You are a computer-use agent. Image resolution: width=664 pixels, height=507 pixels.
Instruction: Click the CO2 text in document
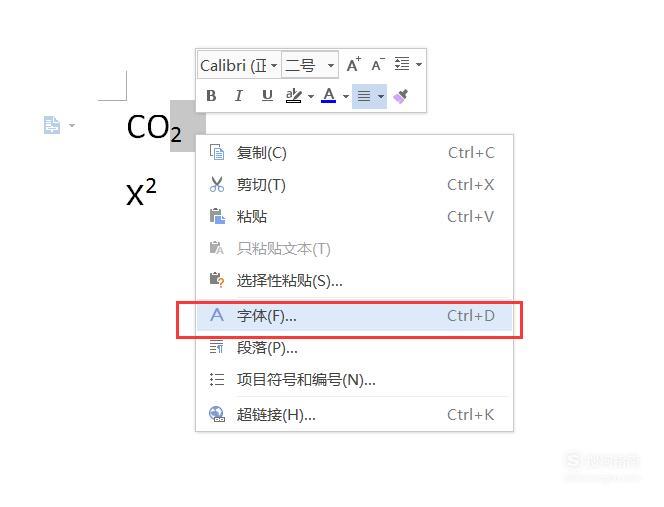pos(154,127)
